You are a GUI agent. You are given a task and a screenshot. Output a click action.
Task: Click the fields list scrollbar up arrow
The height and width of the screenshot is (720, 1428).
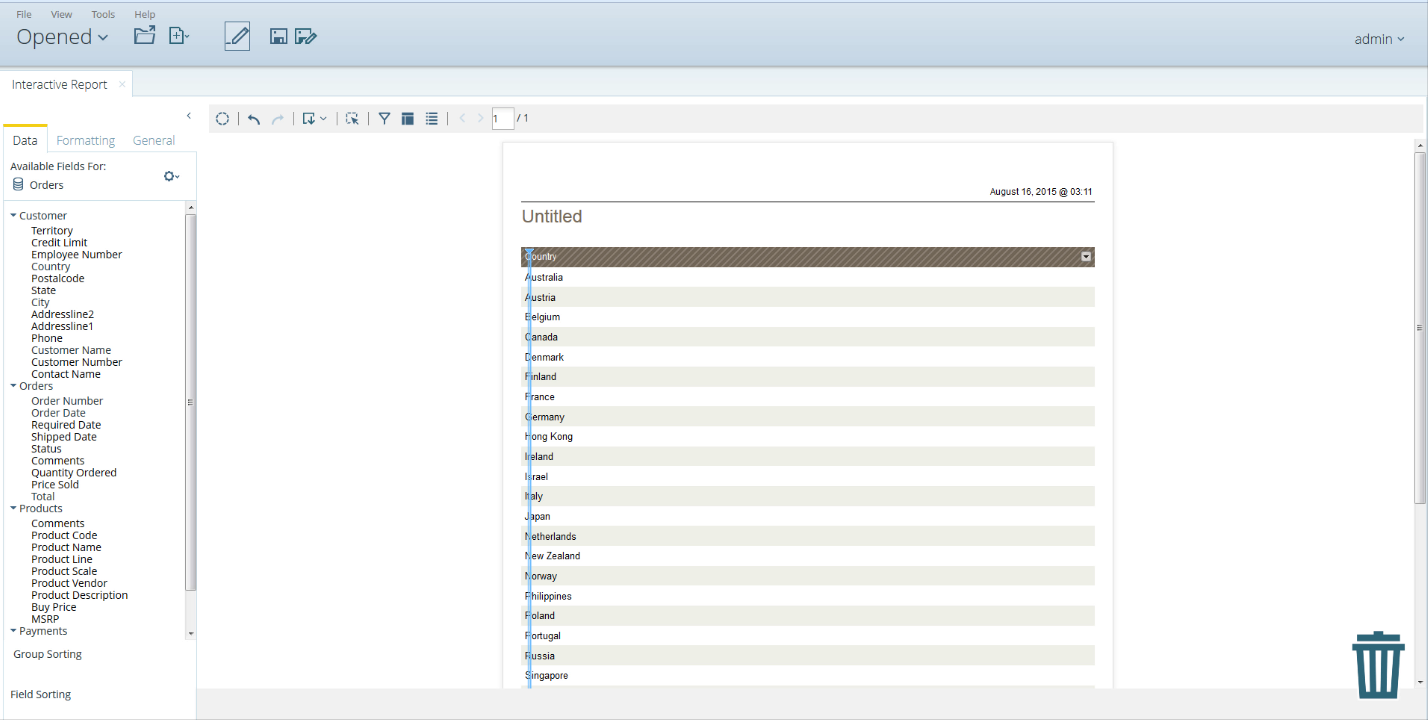190,207
